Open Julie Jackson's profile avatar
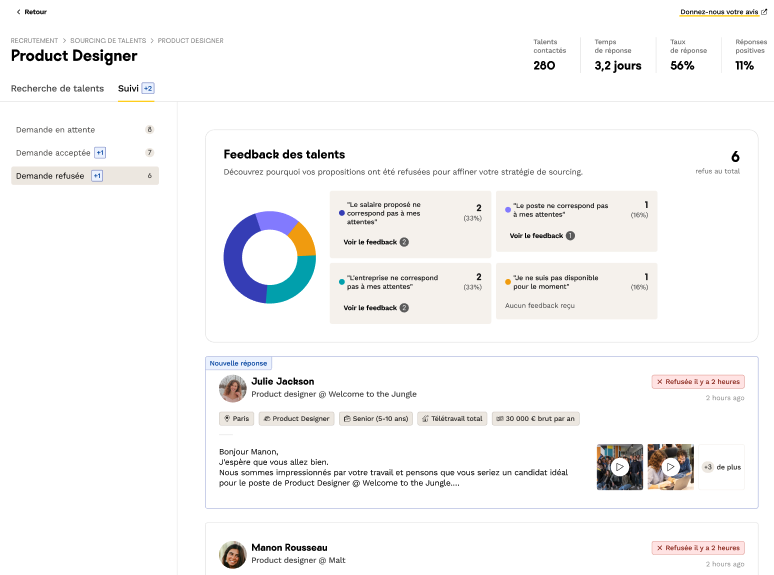This screenshot has width=774, height=575. [x=233, y=388]
